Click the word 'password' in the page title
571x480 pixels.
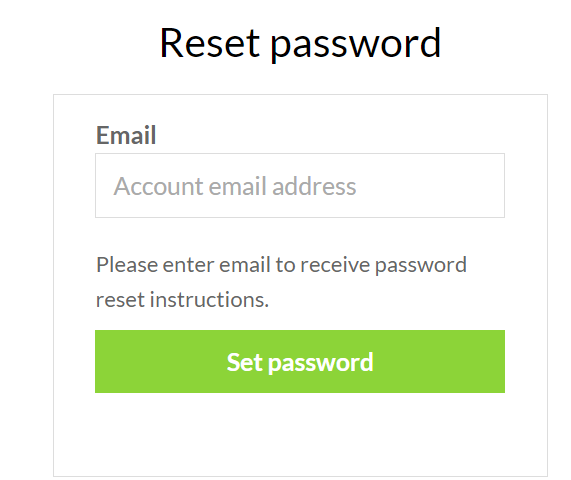(x=356, y=44)
